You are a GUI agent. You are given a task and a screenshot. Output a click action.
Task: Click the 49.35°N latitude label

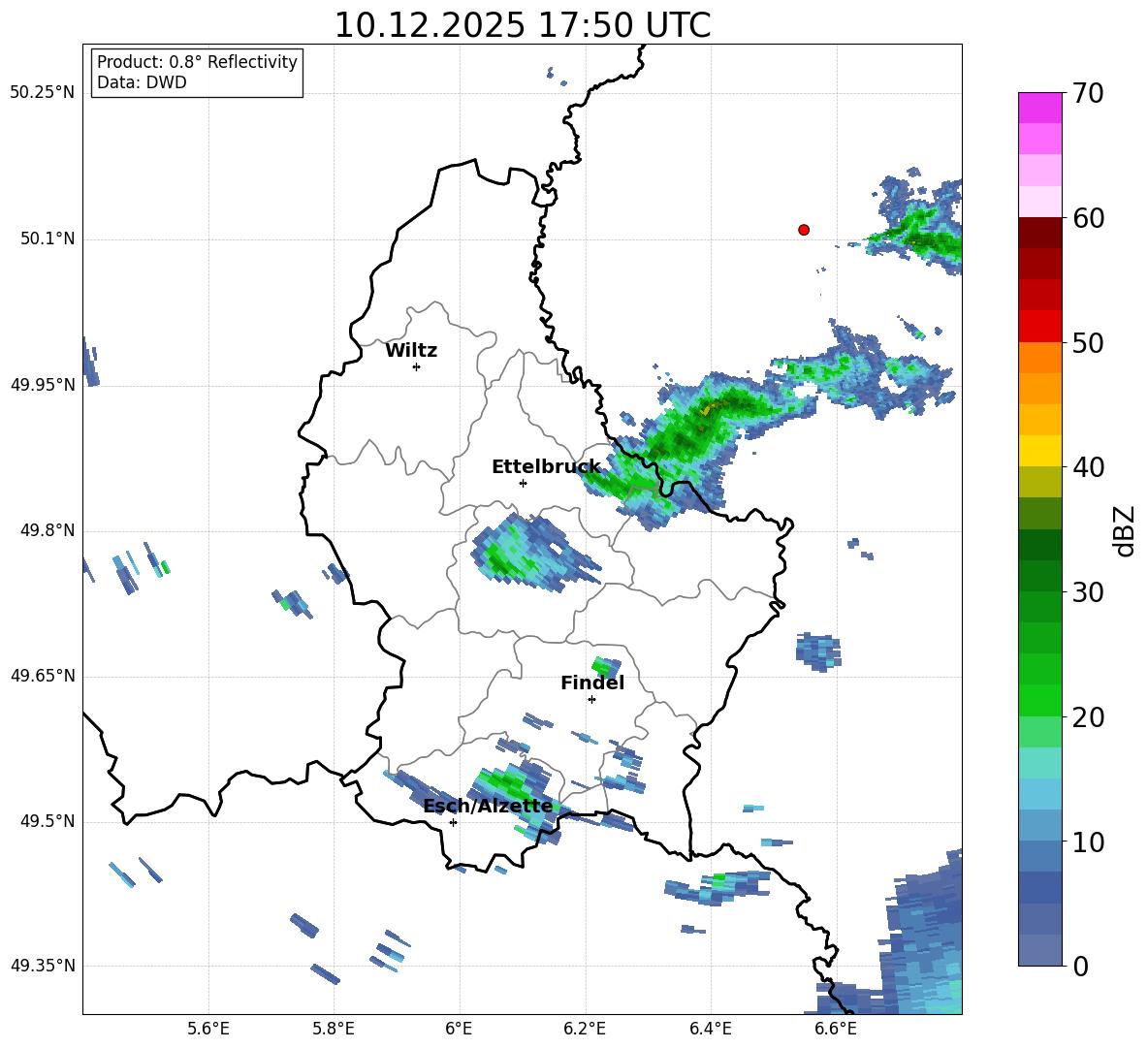43,966
